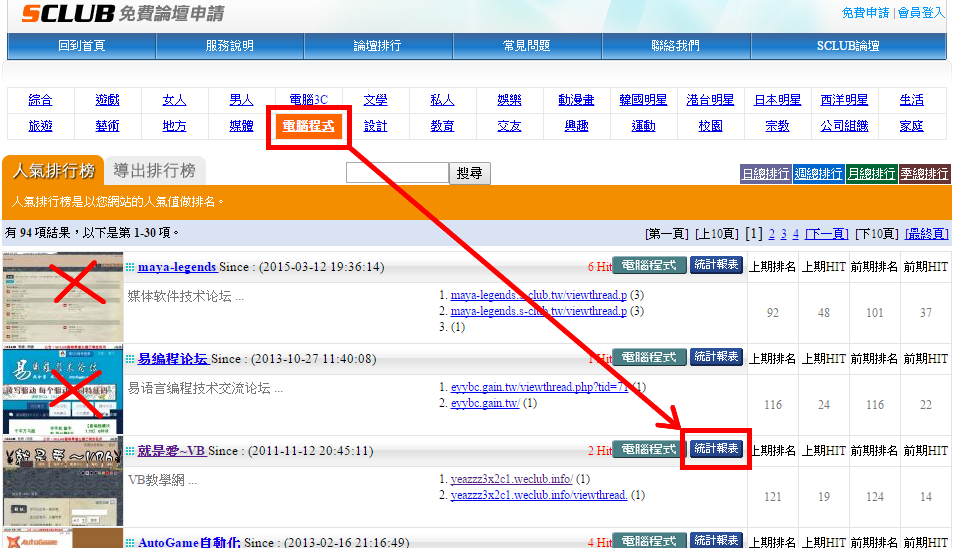Click the 會員登入 login link
This screenshot has height=548, width=963.
[x=920, y=13]
